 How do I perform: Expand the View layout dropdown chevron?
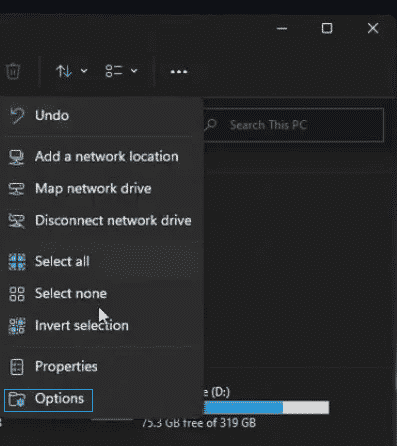click(x=134, y=71)
